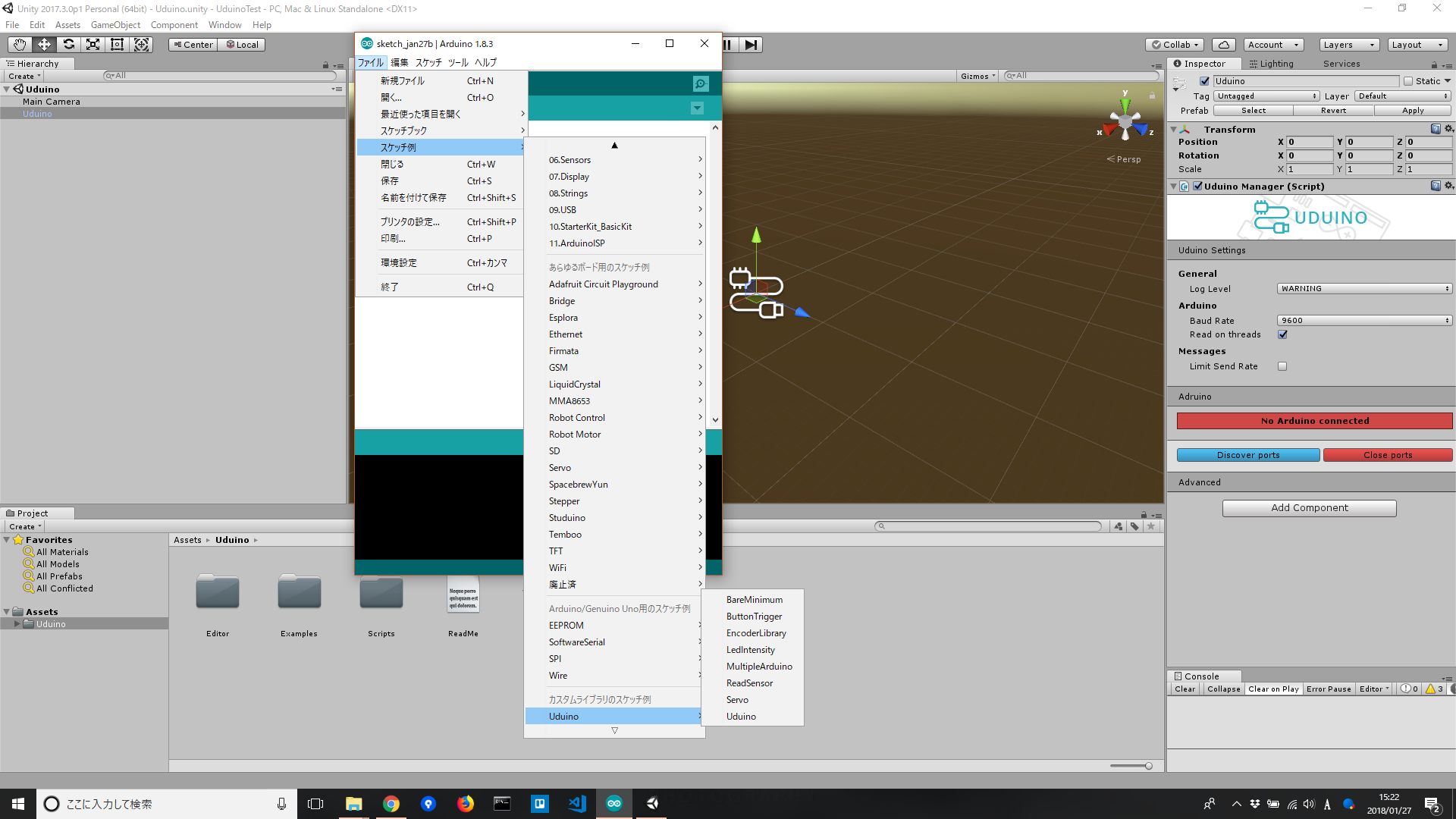Image resolution: width=1456 pixels, height=819 pixels.
Task: Enable Limit Send Rate
Action: 1282,366
